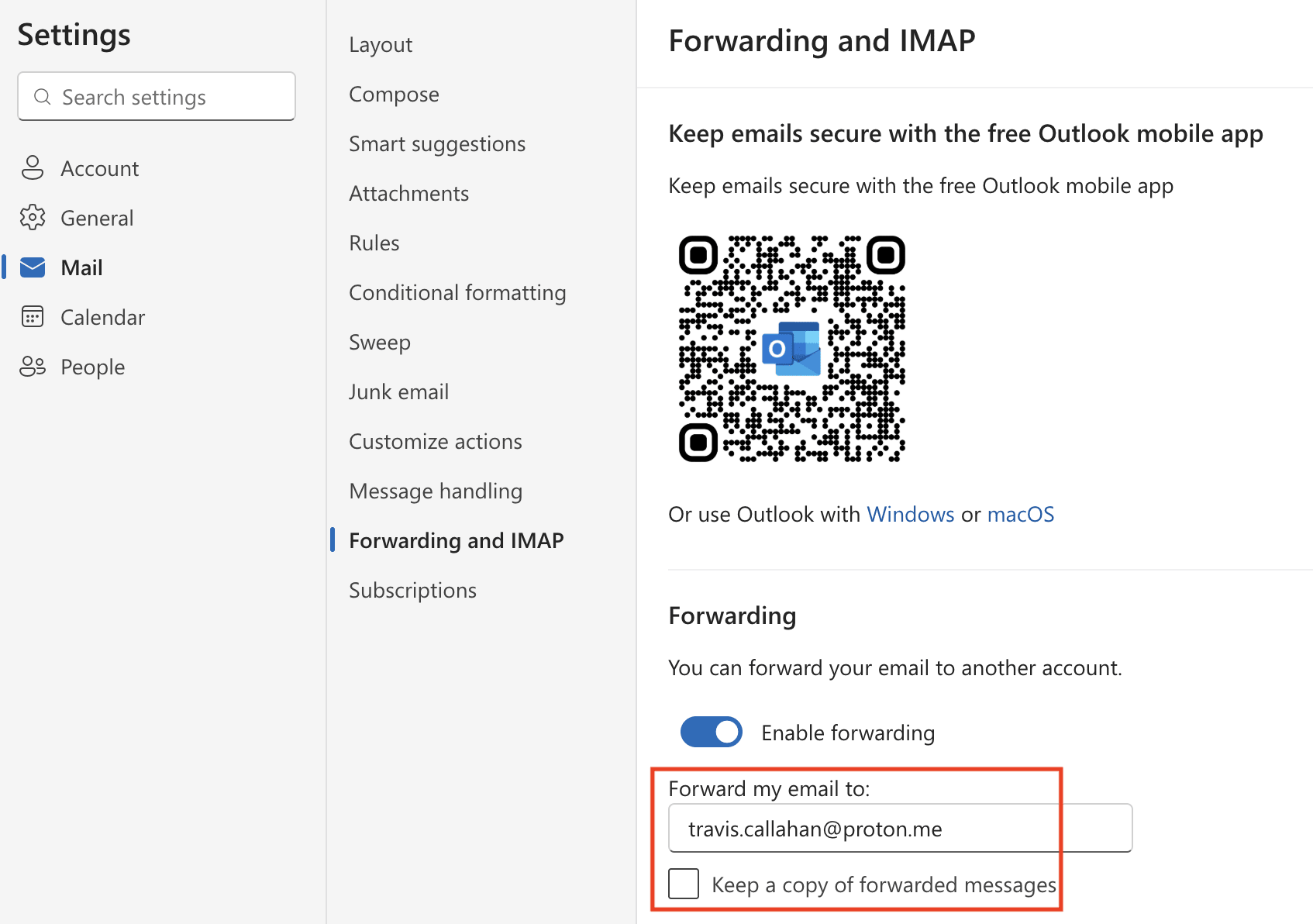This screenshot has width=1313, height=924.
Task: Open Subscriptions settings
Action: [x=412, y=591]
